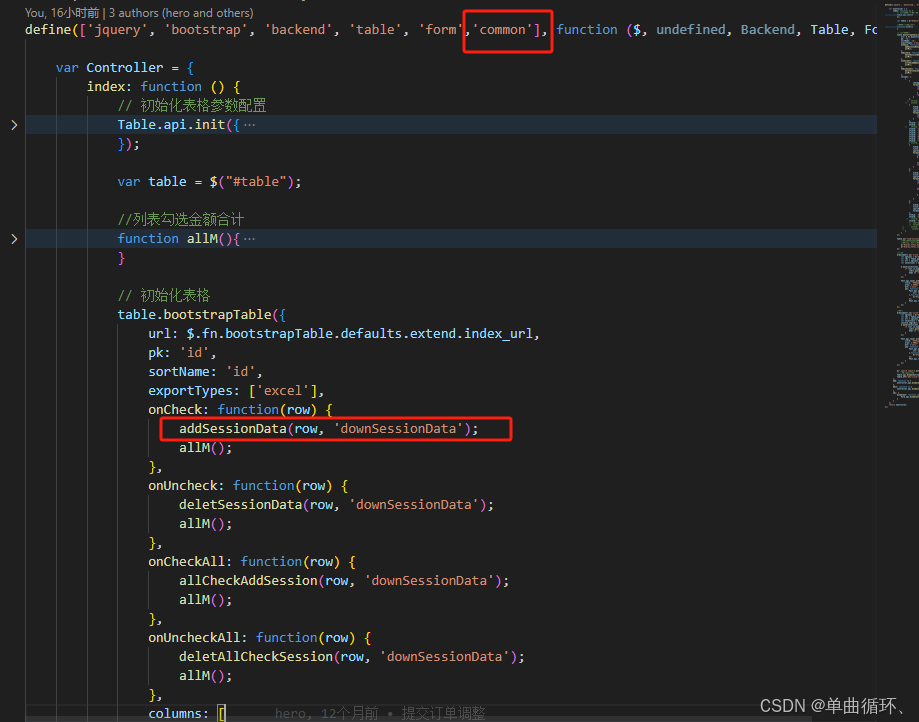This screenshot has height=722, width=919.
Task: Expand the folded Table.api.init code block
Action: [x=14, y=124]
